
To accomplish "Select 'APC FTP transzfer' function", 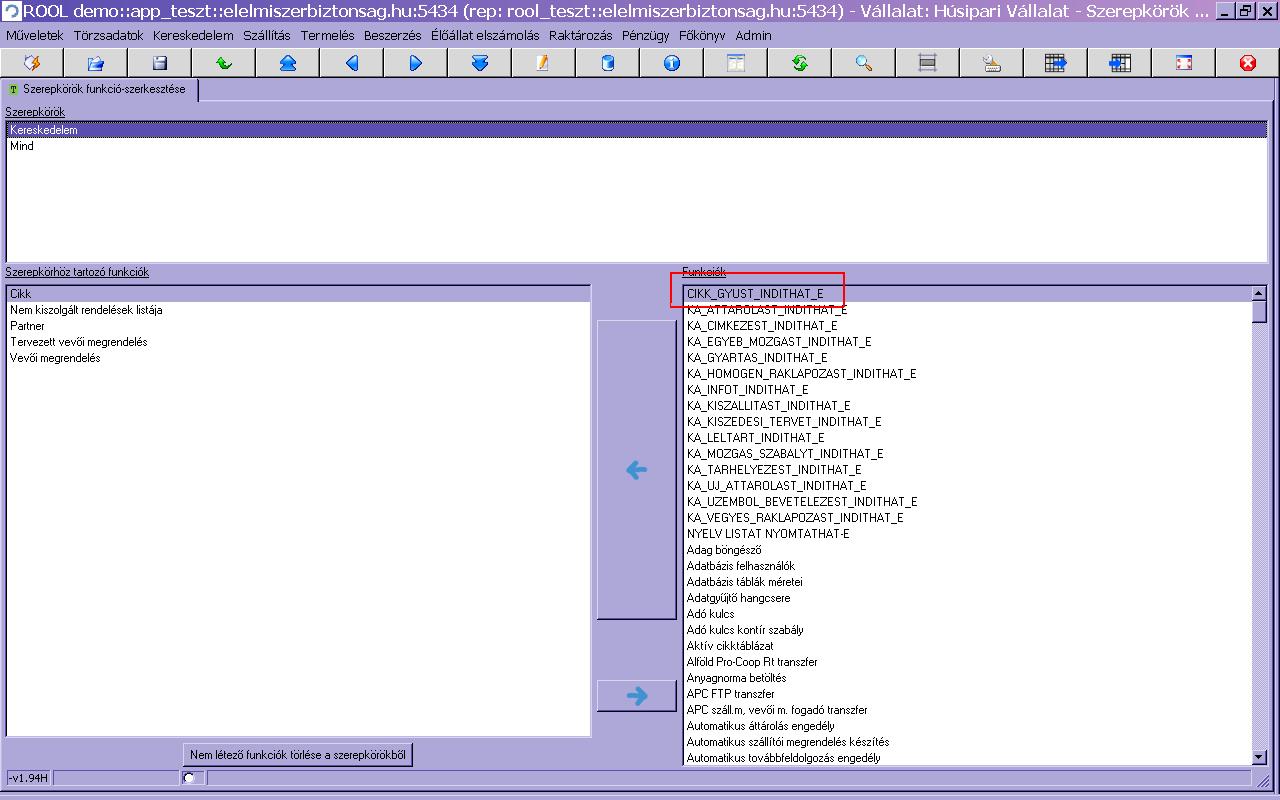I will pyautogui.click(x=968, y=694).
